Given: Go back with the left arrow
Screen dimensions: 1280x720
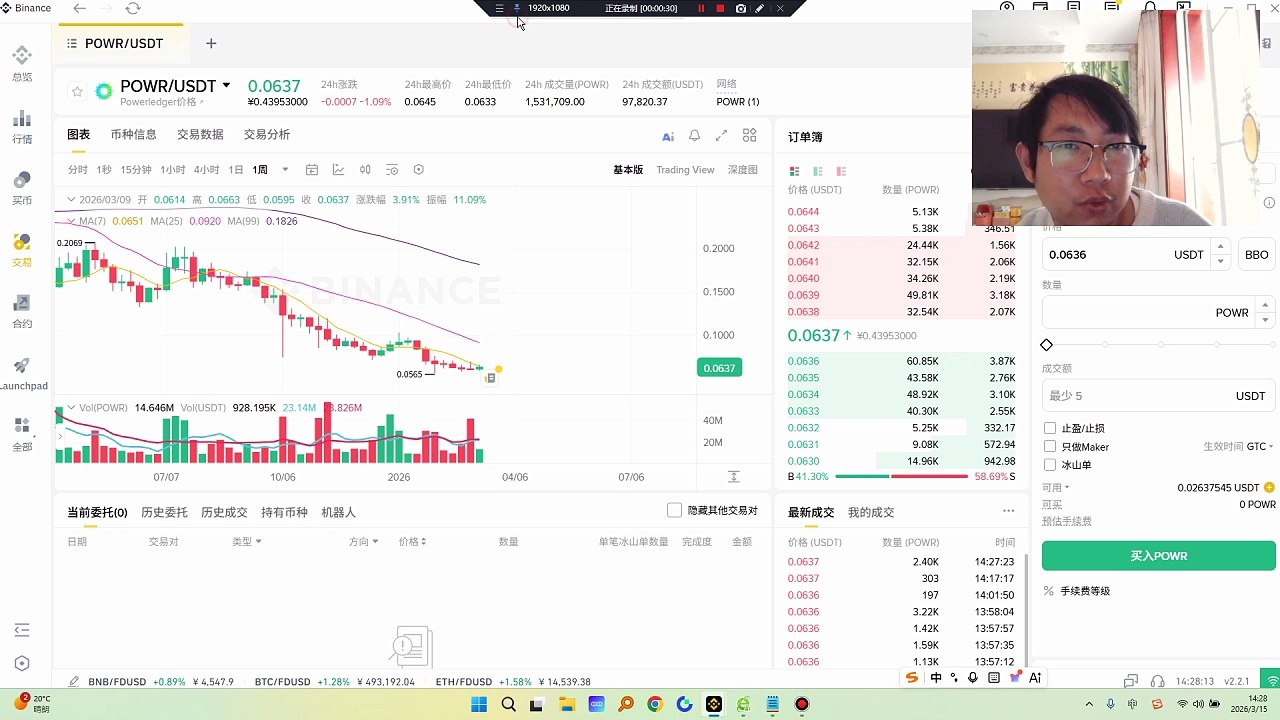Looking at the screenshot, I should pos(80,8).
